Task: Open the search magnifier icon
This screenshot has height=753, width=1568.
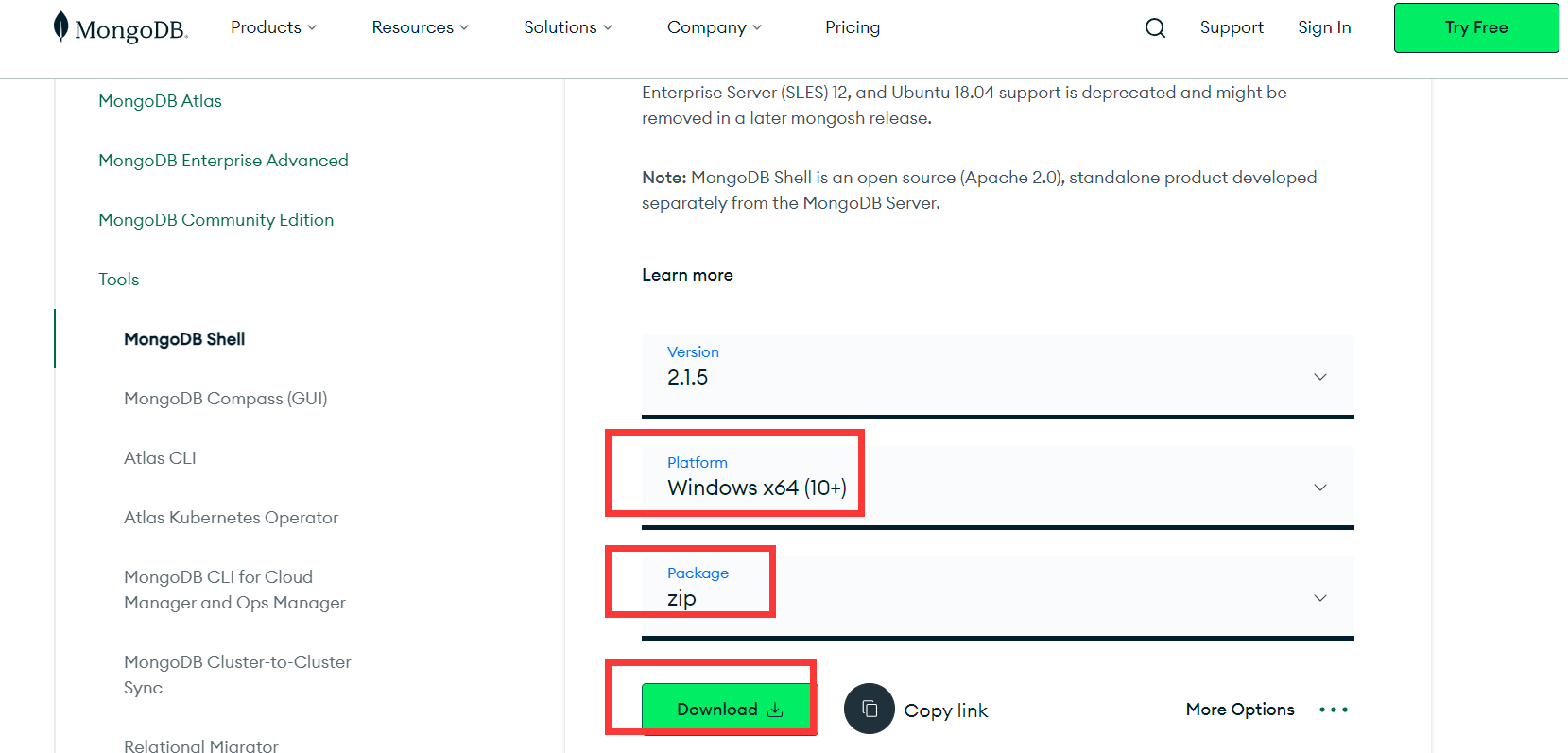Action: click(x=1155, y=27)
